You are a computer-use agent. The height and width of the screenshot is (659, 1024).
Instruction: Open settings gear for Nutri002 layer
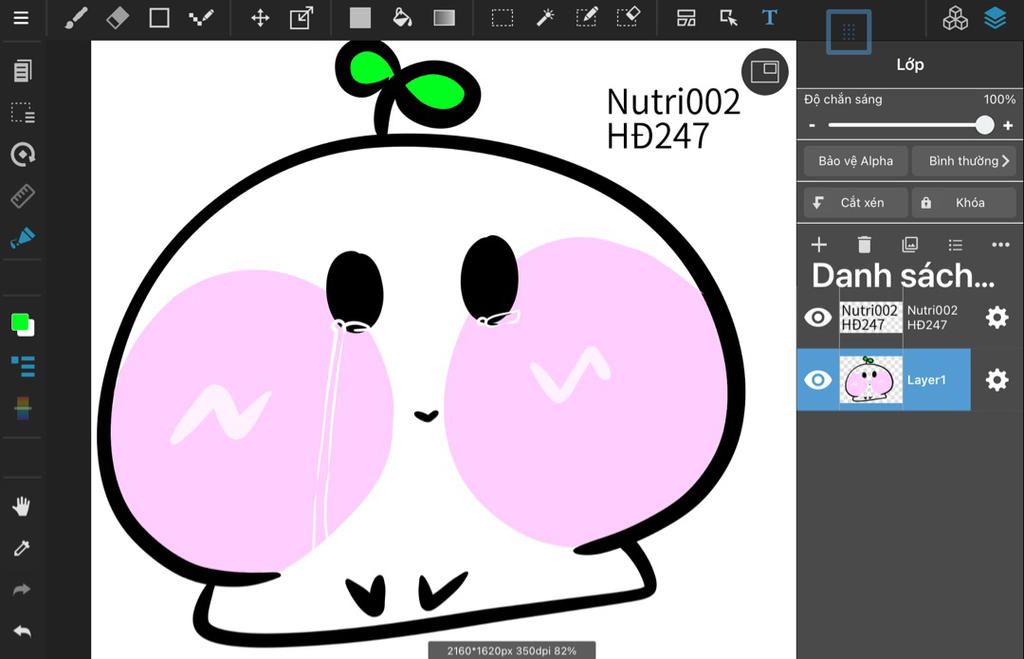(x=997, y=317)
